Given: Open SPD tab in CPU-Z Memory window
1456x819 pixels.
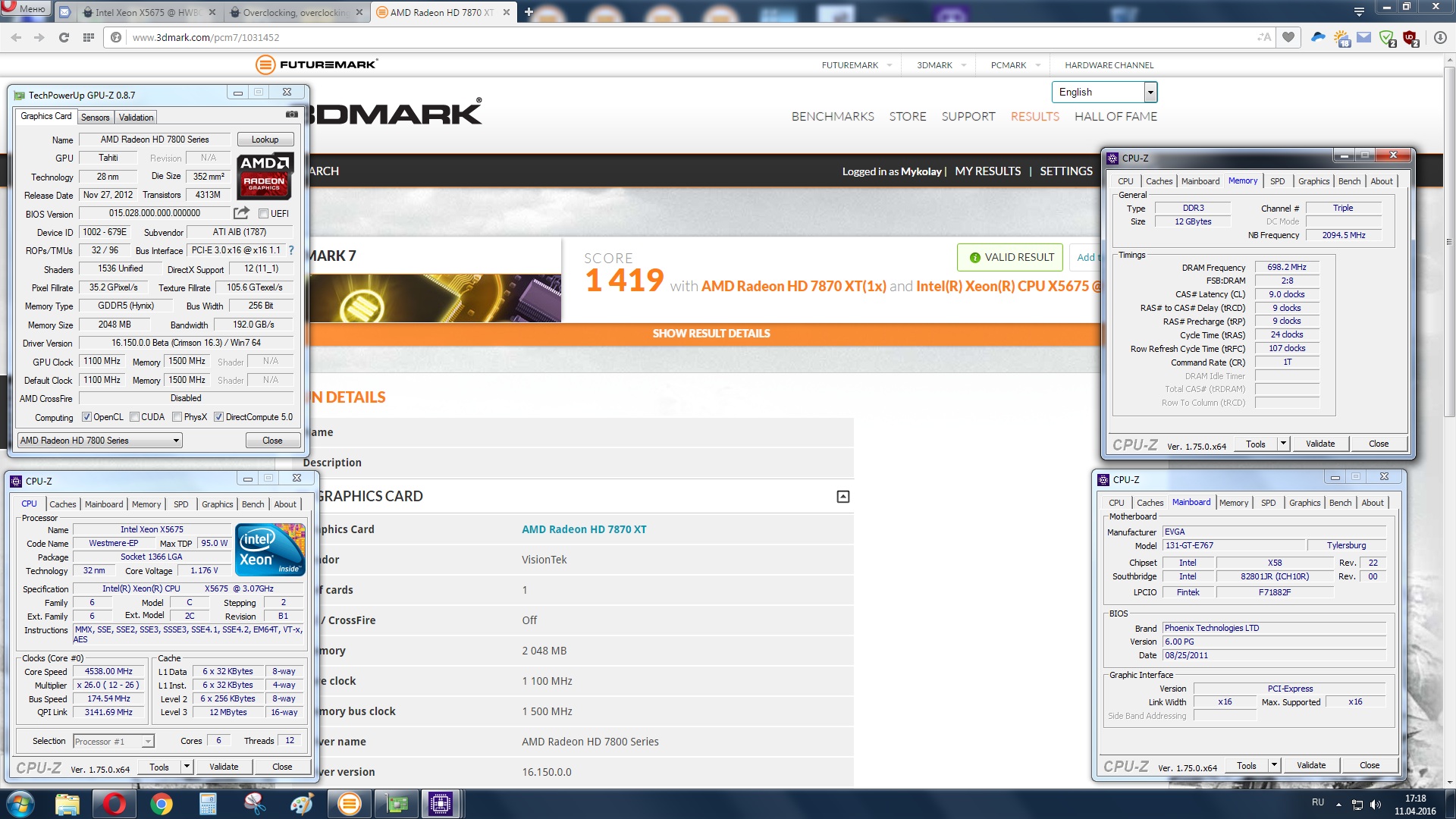Looking at the screenshot, I should (1278, 181).
